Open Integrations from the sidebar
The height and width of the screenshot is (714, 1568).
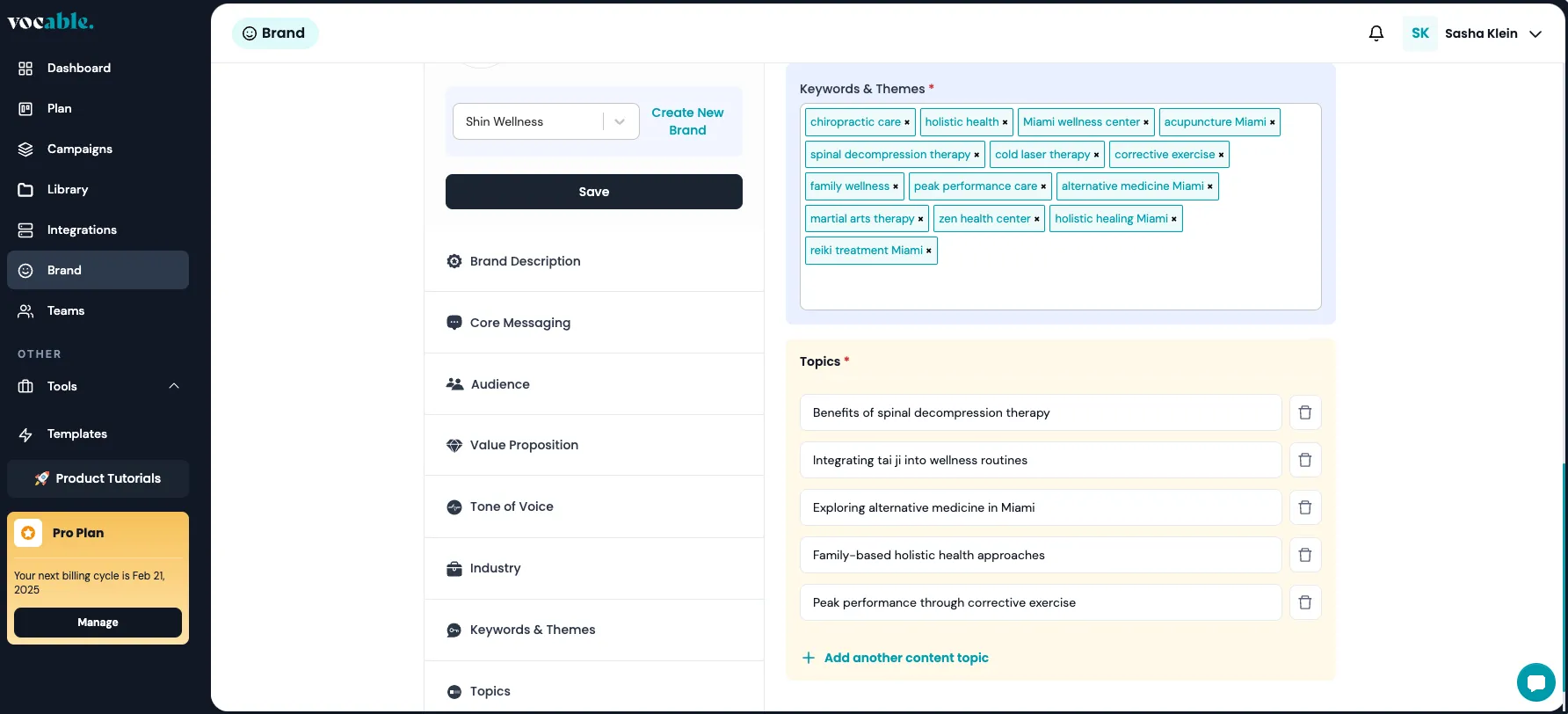pyautogui.click(x=82, y=229)
